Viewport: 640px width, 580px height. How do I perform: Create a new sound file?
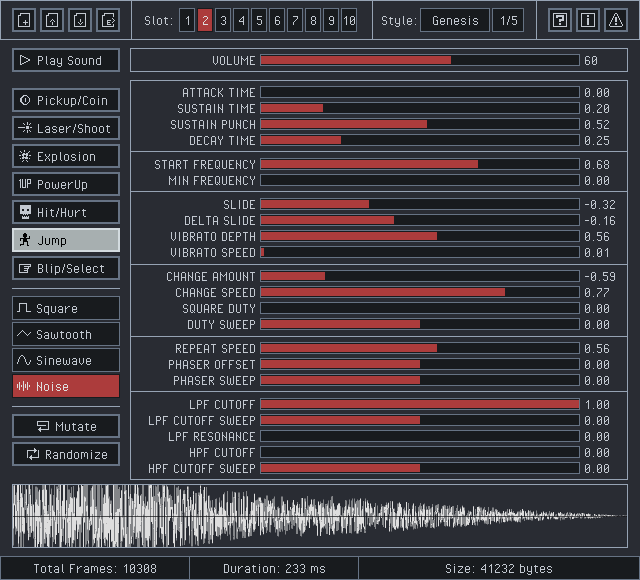tap(24, 20)
